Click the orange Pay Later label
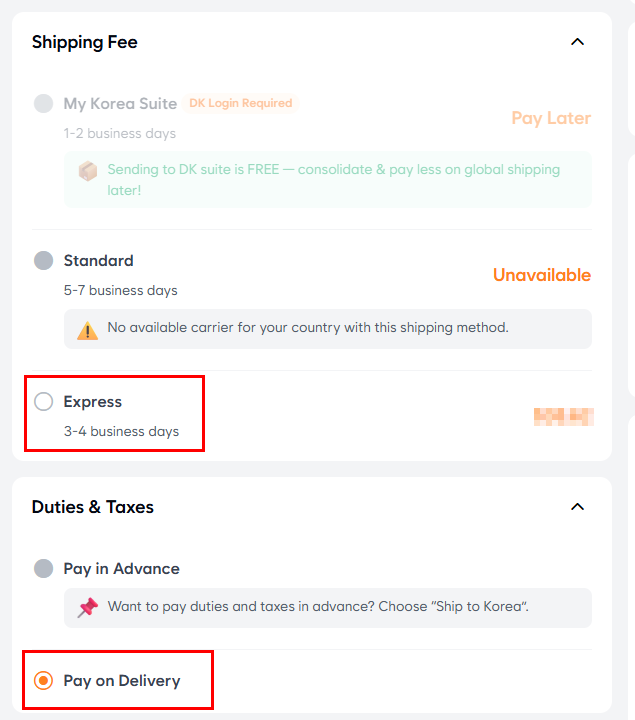The width and height of the screenshot is (635, 720). 551,118
